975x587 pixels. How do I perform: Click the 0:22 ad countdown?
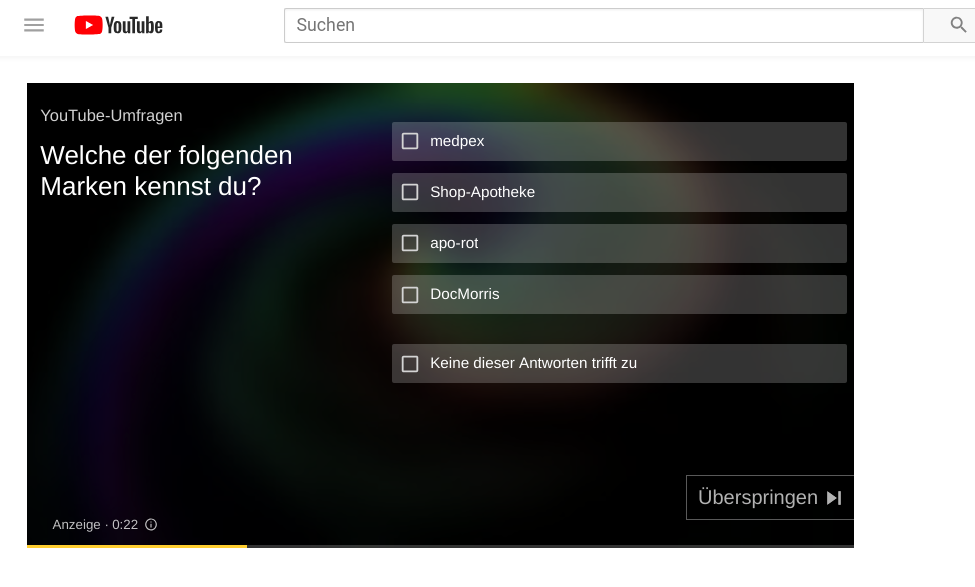125,524
